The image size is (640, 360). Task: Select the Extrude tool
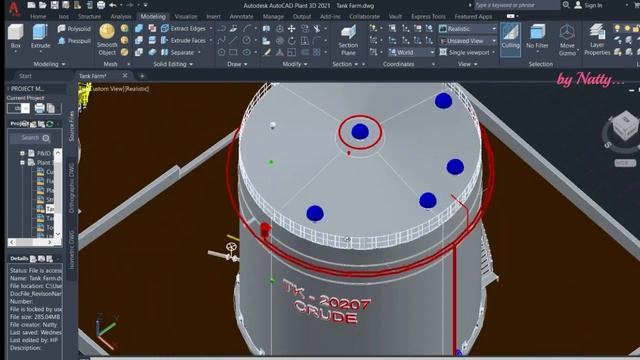tap(40, 37)
